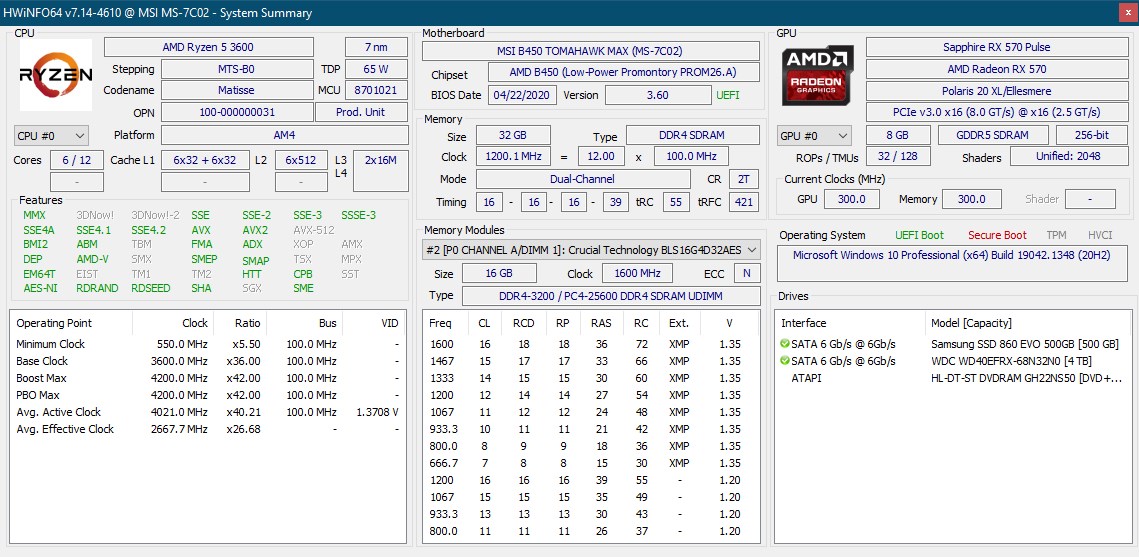
Task: Click the Ryzen CPU logo
Action: (56, 75)
